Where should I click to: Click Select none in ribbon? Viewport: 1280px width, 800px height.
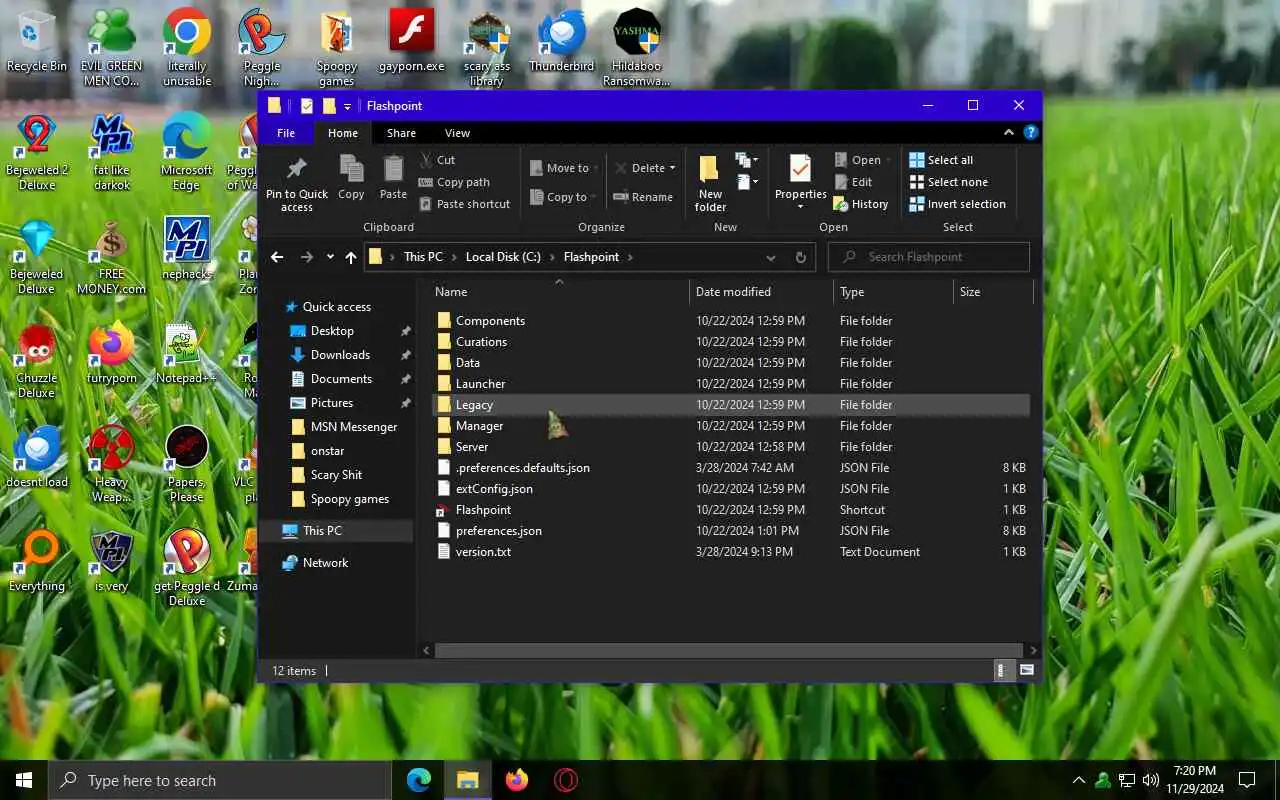tap(948, 182)
